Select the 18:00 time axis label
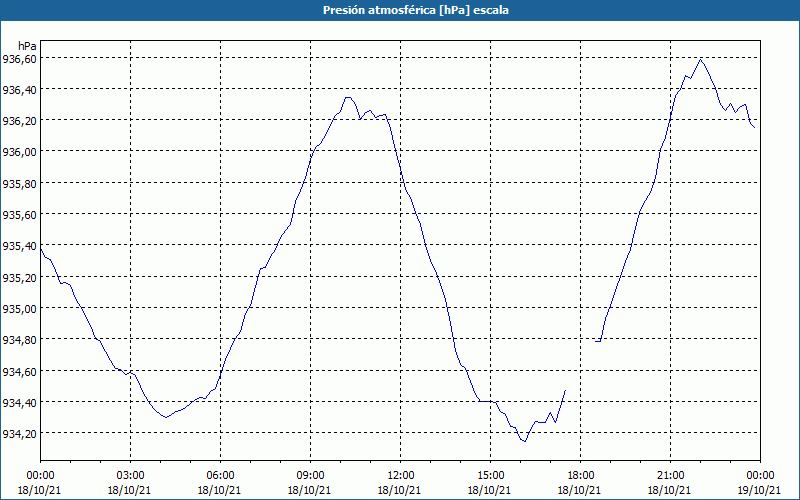The image size is (800, 500). coord(581,476)
